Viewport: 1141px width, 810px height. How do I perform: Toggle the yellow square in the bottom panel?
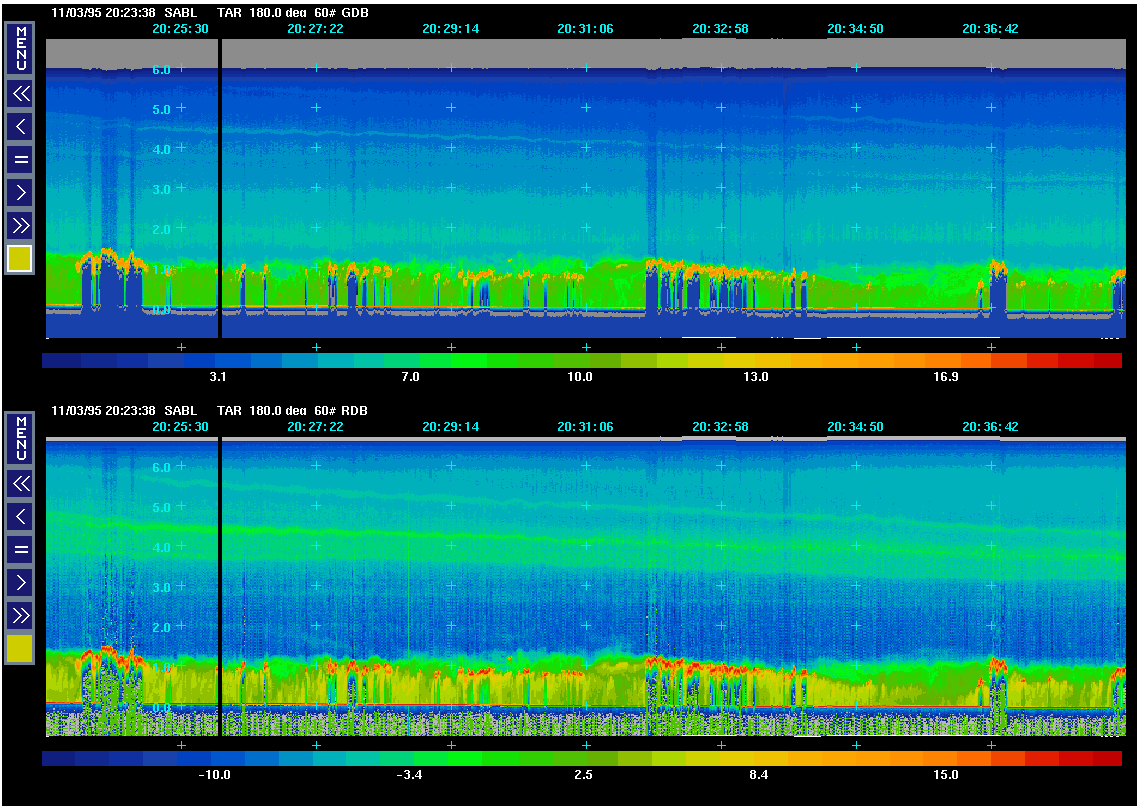[x=20, y=649]
